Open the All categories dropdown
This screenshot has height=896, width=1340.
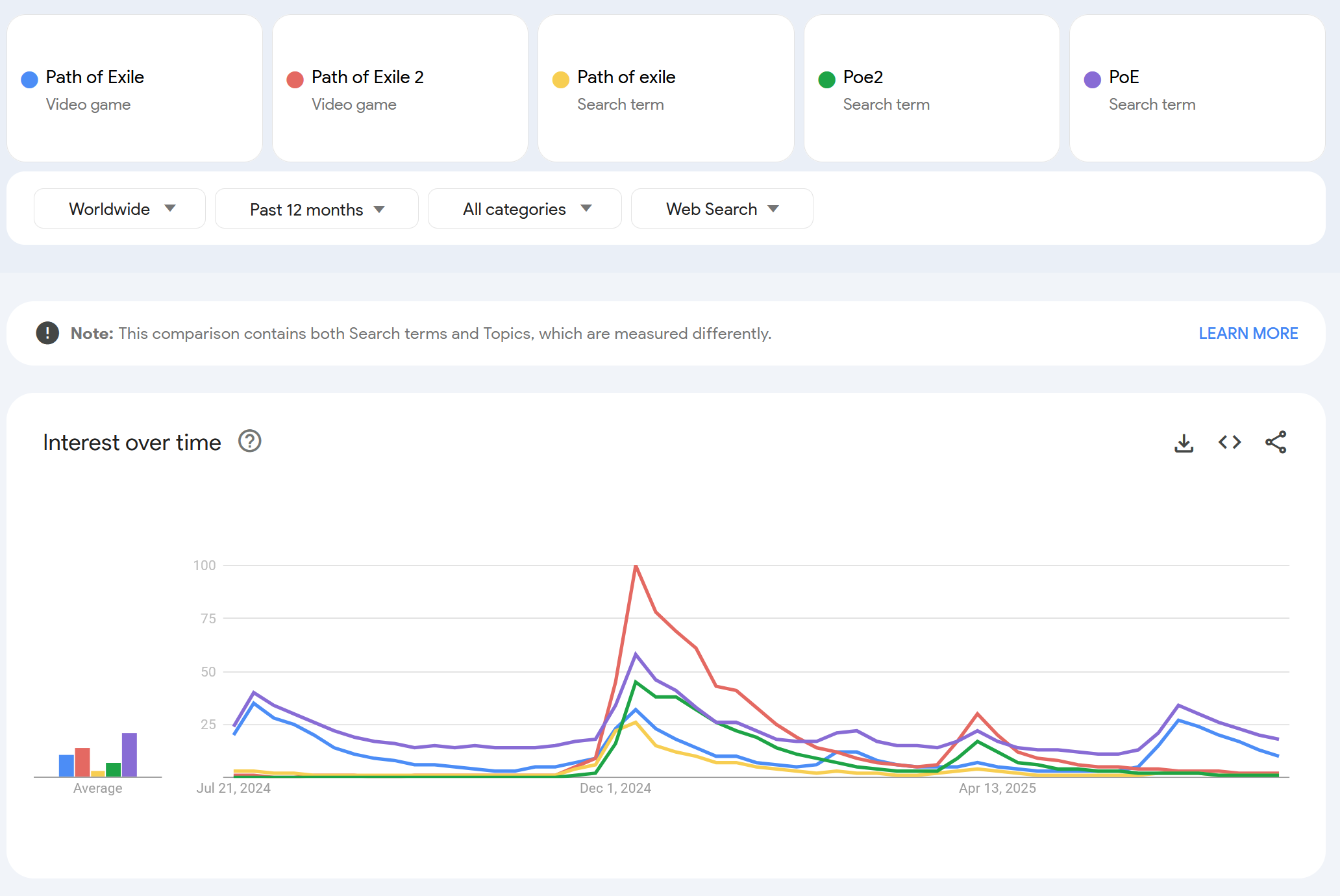(x=525, y=208)
